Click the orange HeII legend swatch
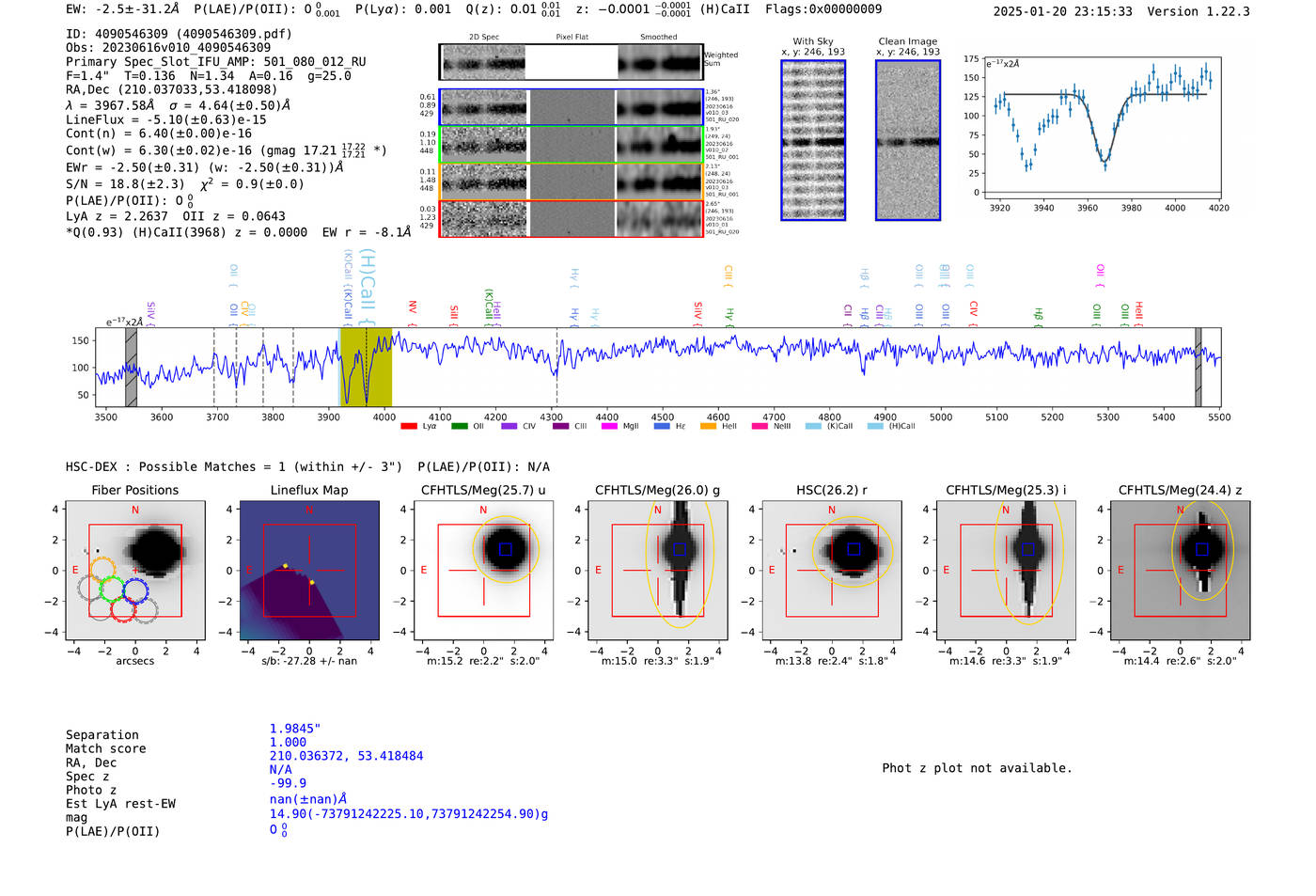Viewport: 1316px width, 896px height. 708,427
